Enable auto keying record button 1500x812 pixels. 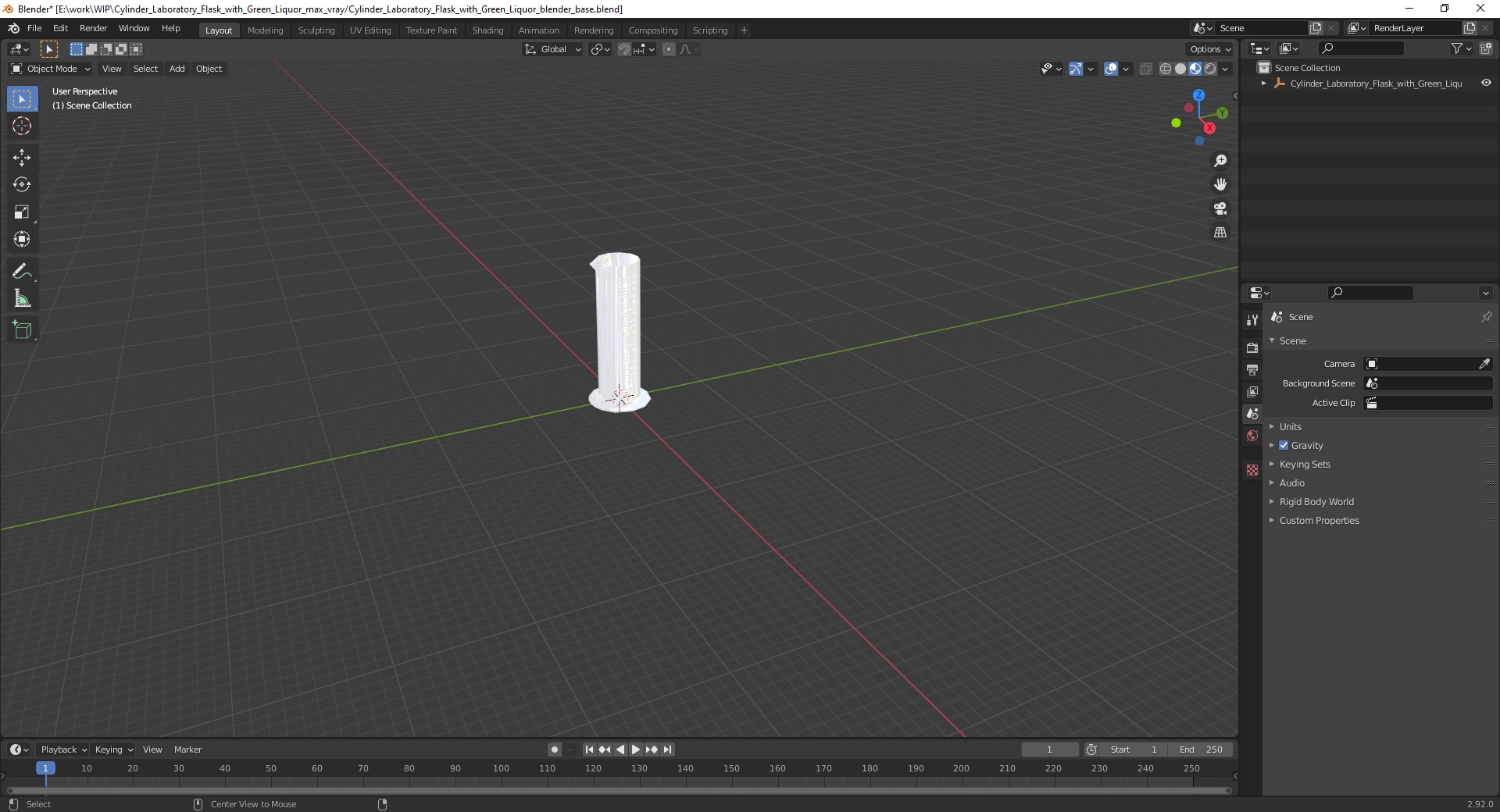coord(555,750)
